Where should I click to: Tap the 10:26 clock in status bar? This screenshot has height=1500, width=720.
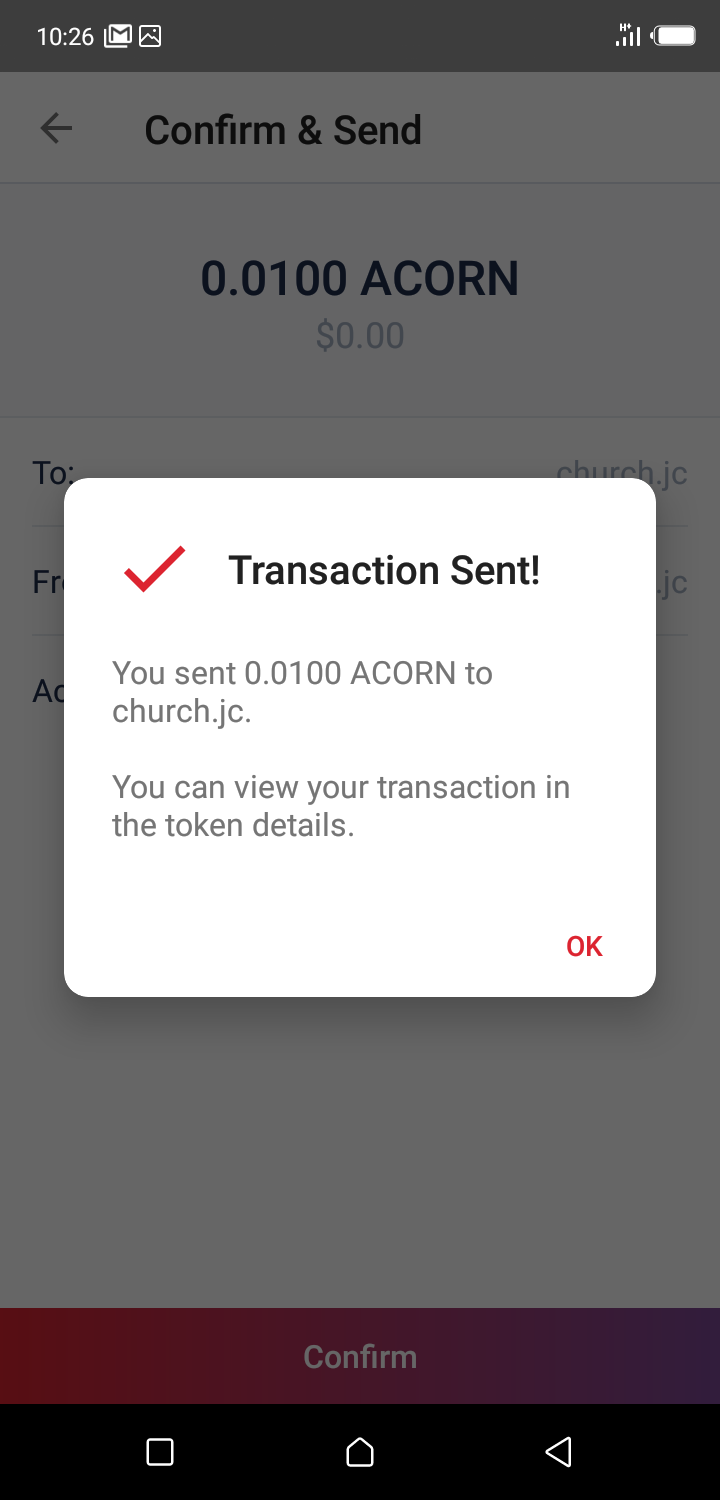65,37
